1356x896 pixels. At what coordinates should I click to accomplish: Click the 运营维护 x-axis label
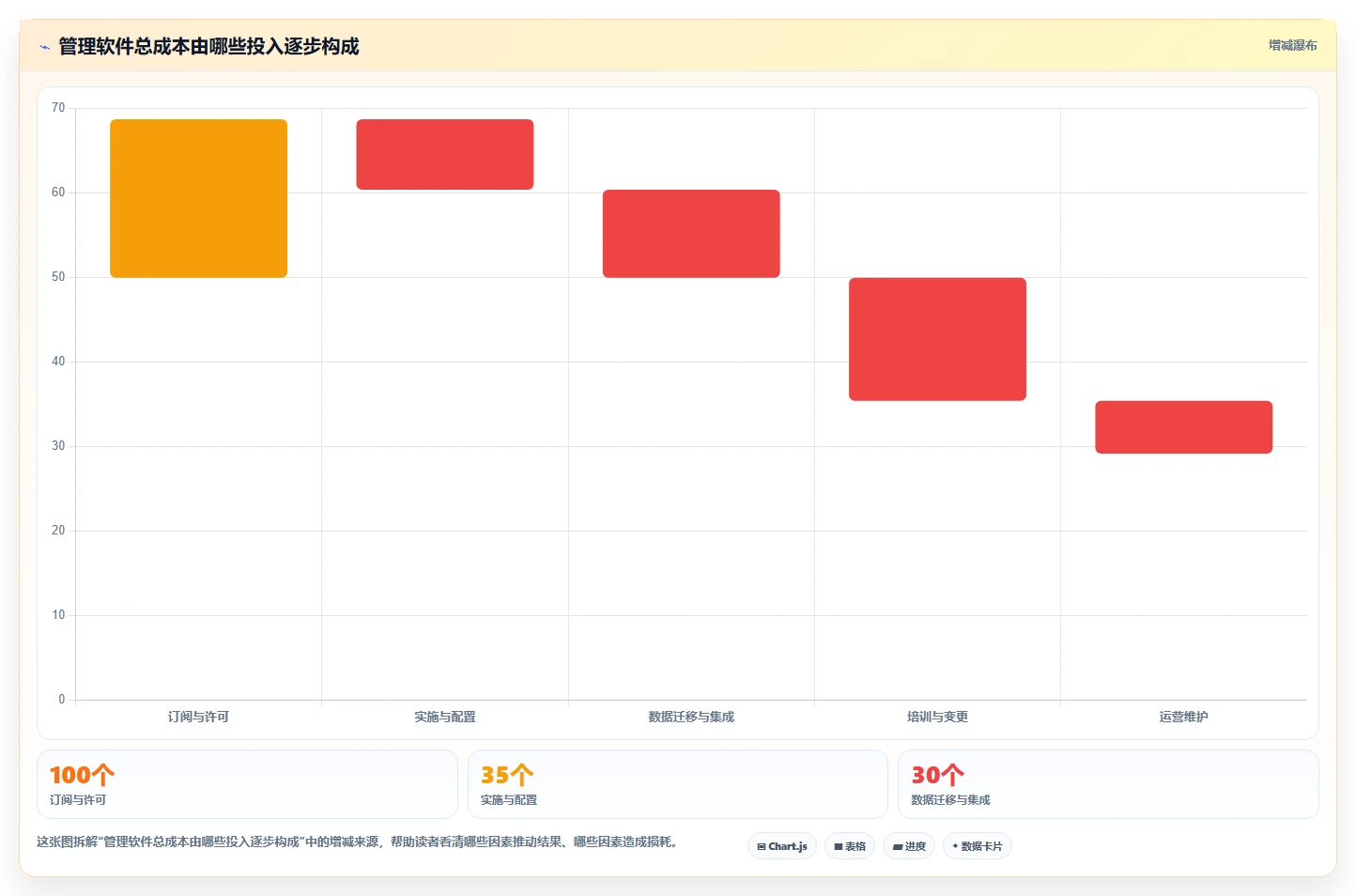1183,717
